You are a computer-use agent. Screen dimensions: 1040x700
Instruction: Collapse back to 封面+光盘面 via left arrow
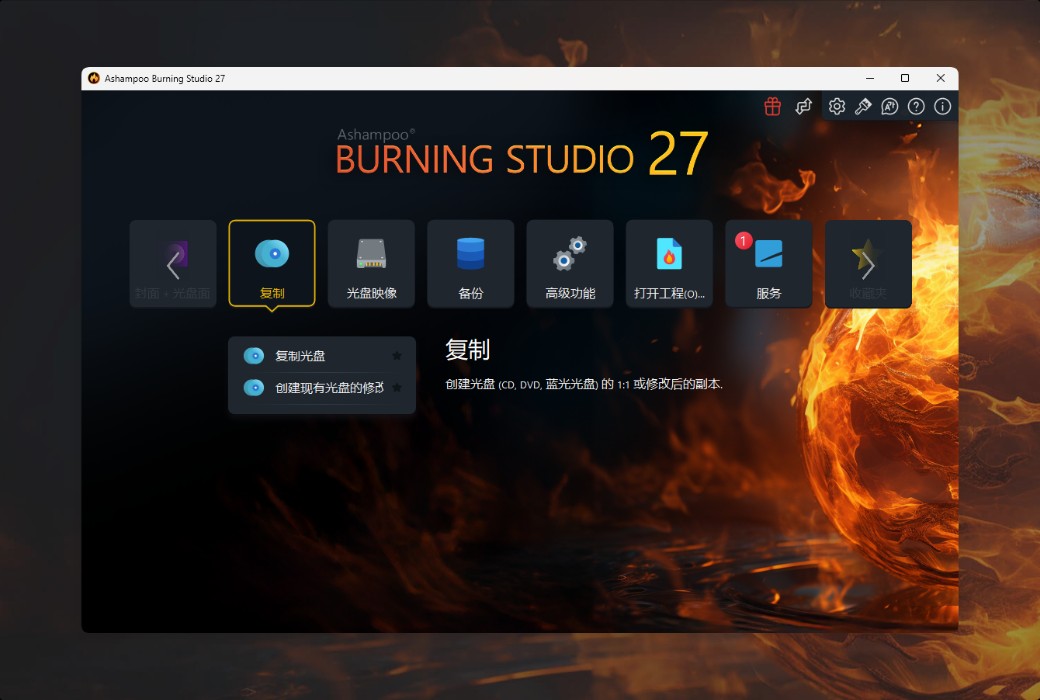(x=172, y=263)
